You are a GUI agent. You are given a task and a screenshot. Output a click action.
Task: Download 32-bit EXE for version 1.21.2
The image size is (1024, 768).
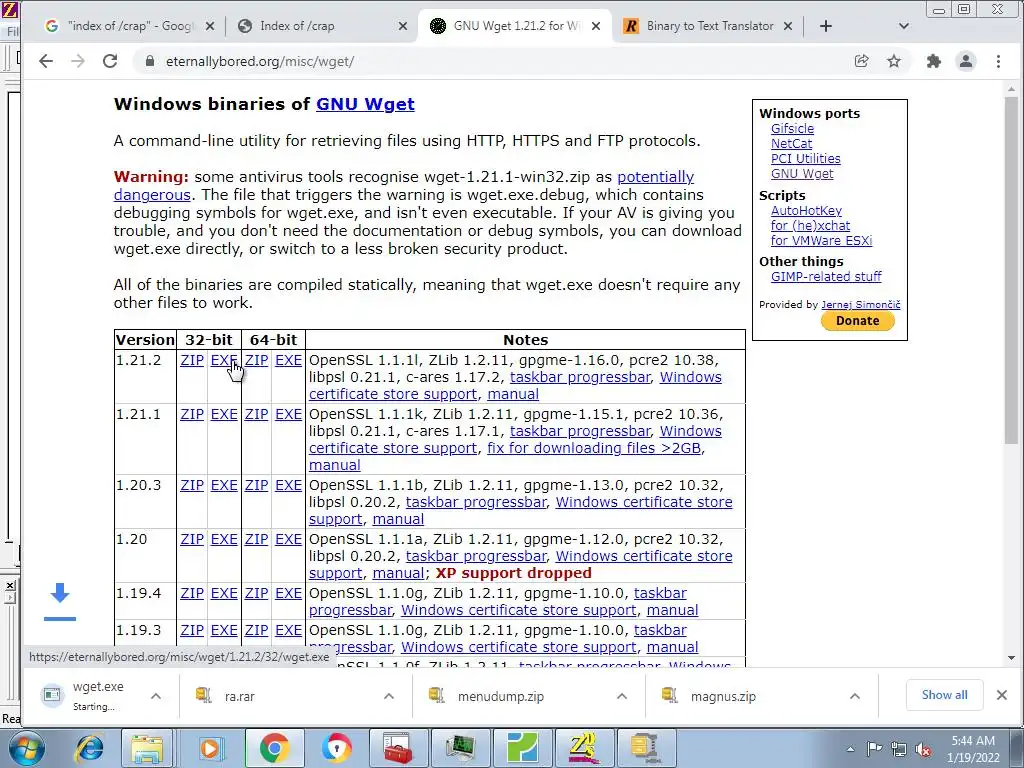coord(224,360)
